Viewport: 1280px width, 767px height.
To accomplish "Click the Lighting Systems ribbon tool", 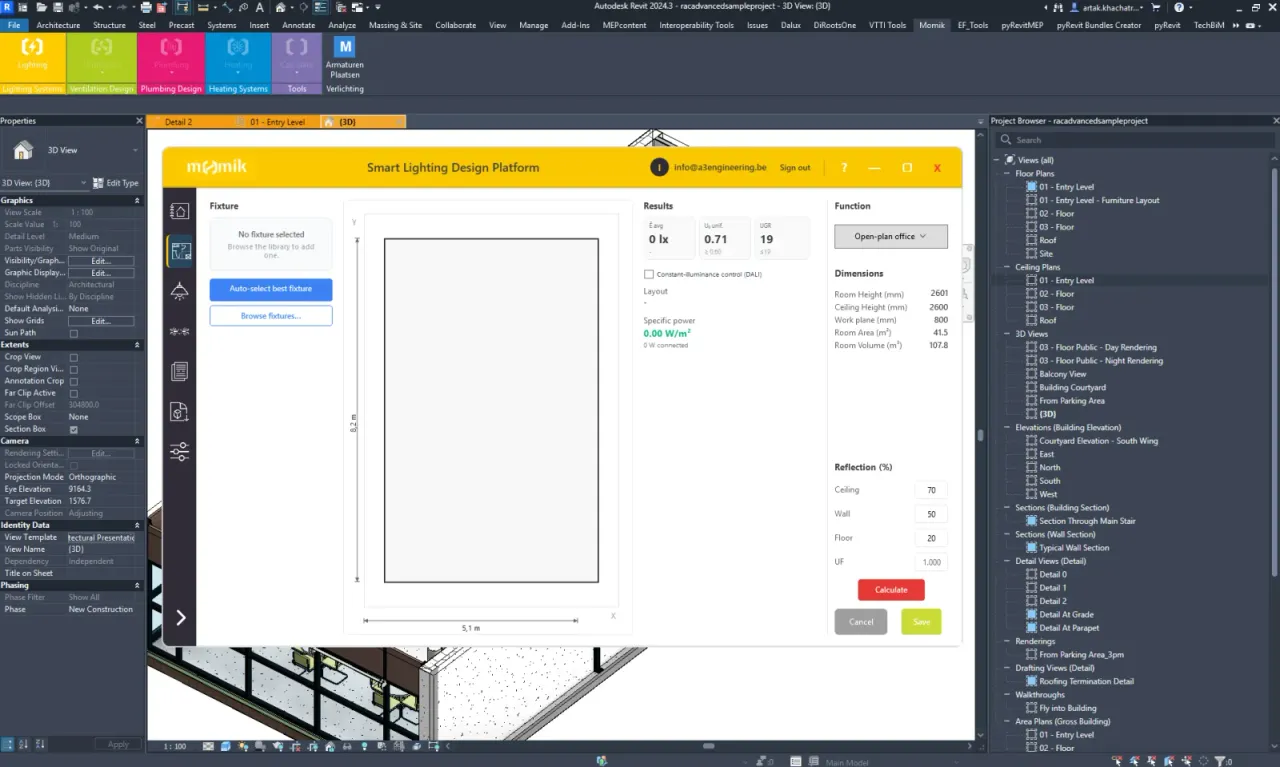I will pos(32,58).
